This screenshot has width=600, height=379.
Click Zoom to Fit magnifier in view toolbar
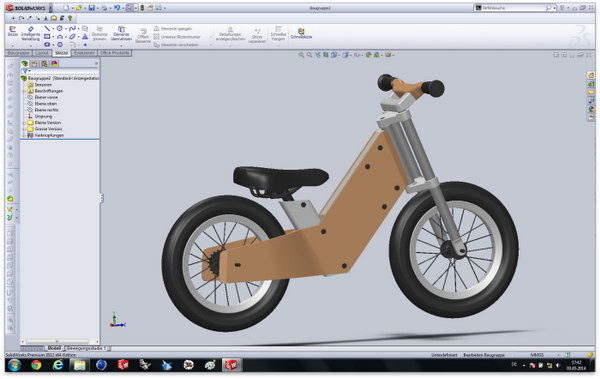click(301, 55)
